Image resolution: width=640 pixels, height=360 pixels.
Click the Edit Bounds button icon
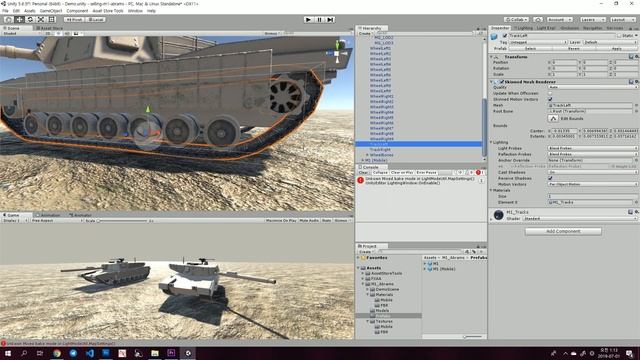553,118
